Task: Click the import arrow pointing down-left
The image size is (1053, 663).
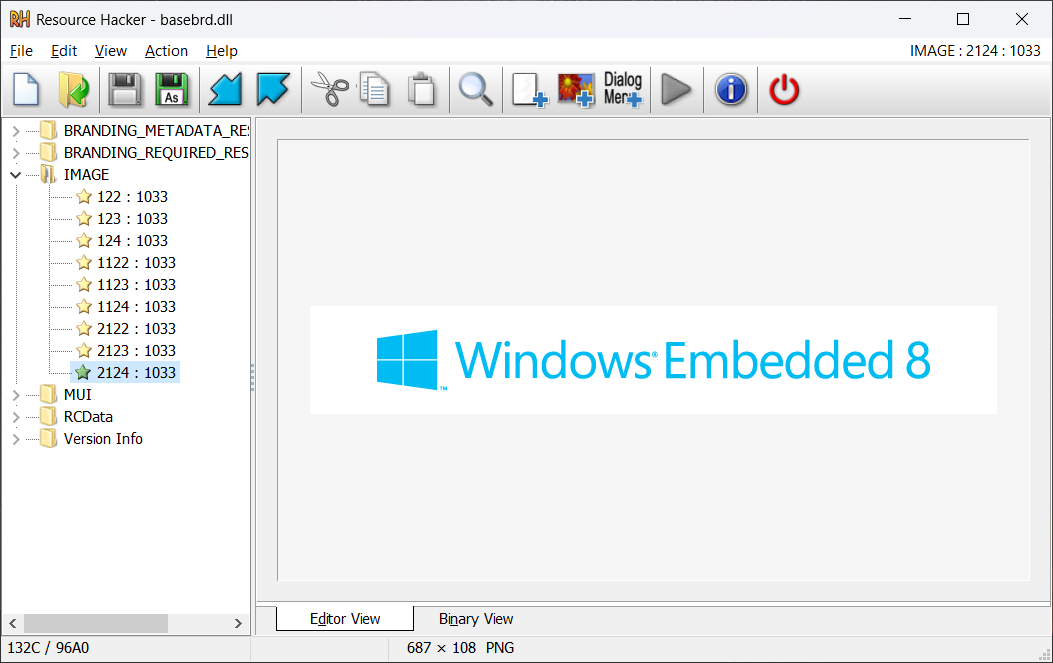Action: (225, 89)
